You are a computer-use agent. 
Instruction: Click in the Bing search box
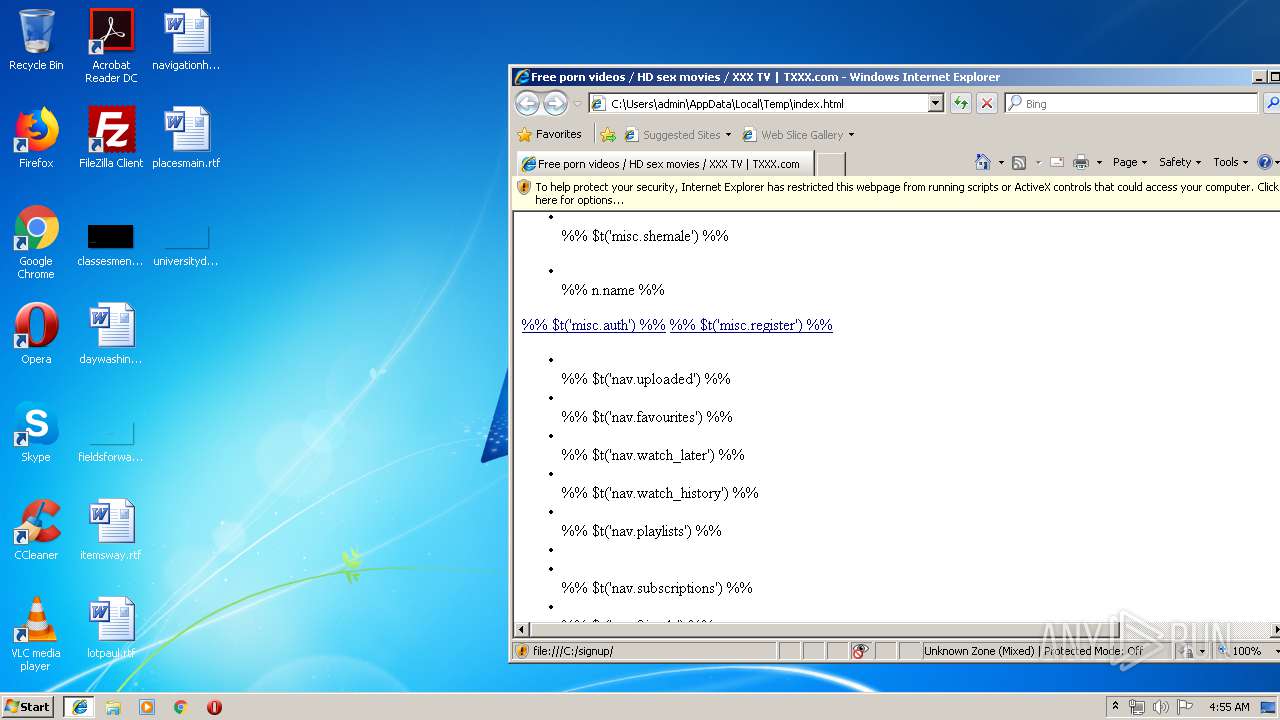click(x=1130, y=103)
